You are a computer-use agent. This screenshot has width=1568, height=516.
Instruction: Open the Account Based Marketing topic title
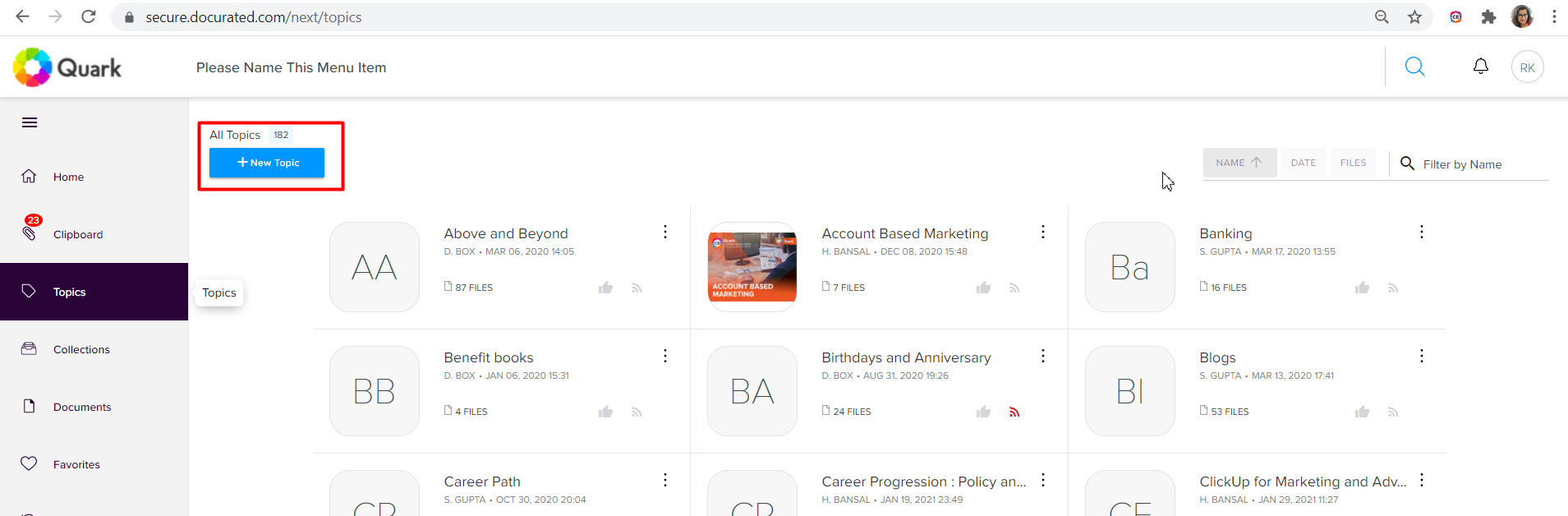click(x=905, y=233)
